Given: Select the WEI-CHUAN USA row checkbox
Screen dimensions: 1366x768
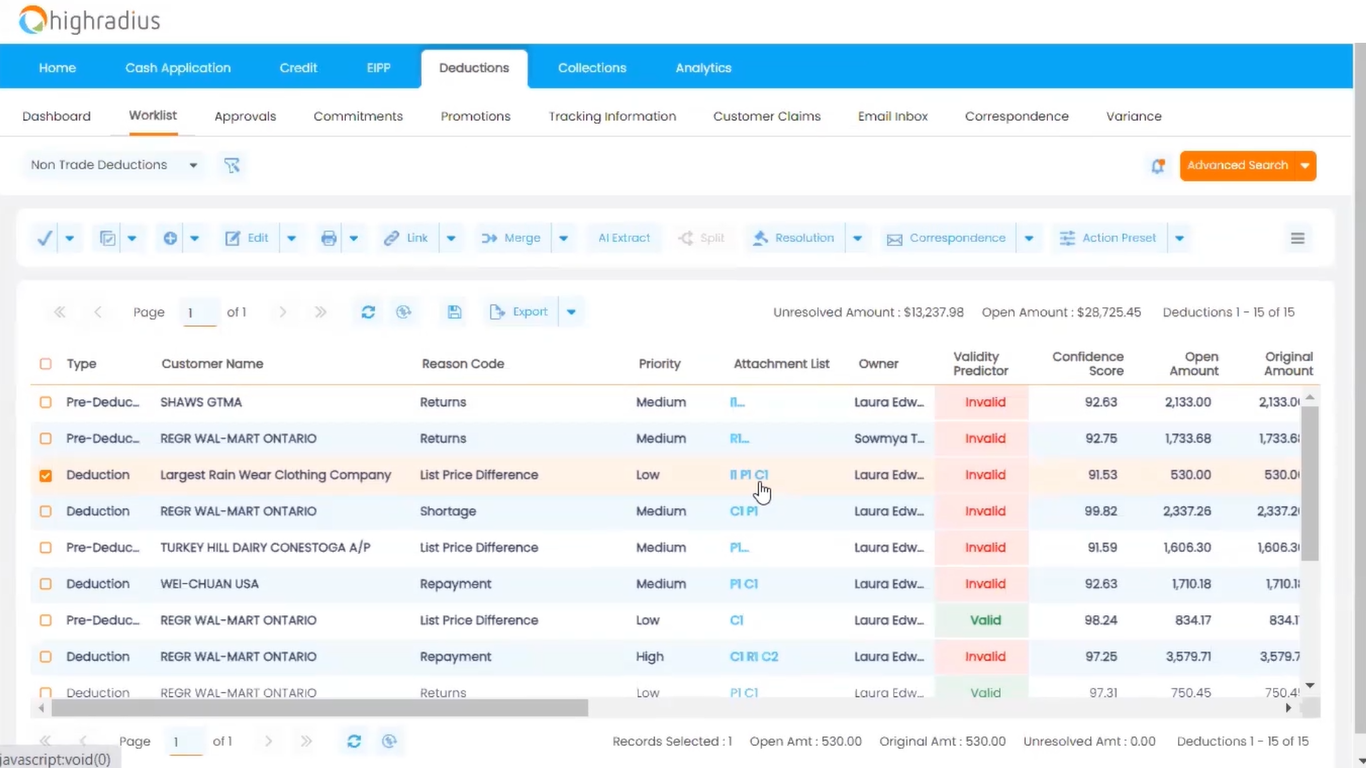Looking at the screenshot, I should point(45,583).
